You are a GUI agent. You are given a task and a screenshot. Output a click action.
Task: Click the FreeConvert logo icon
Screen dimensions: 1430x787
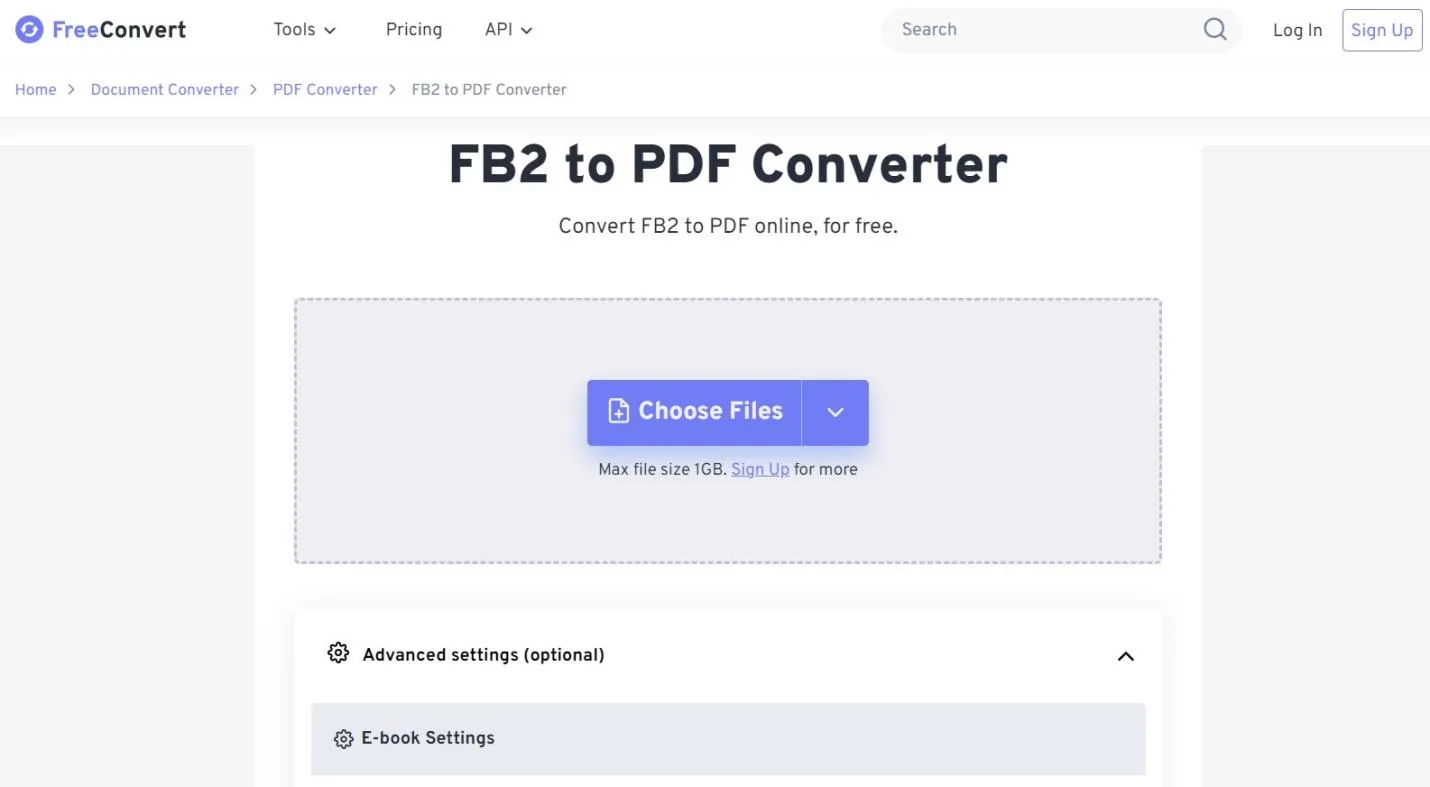pos(27,29)
